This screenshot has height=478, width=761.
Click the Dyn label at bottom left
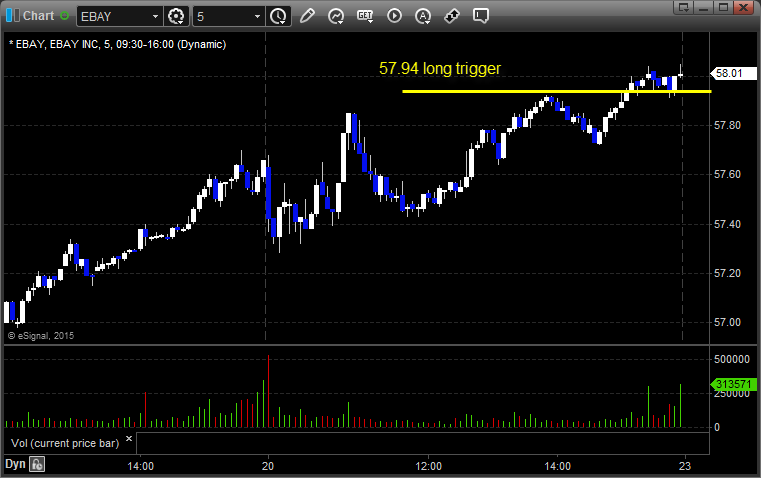click(x=15, y=464)
